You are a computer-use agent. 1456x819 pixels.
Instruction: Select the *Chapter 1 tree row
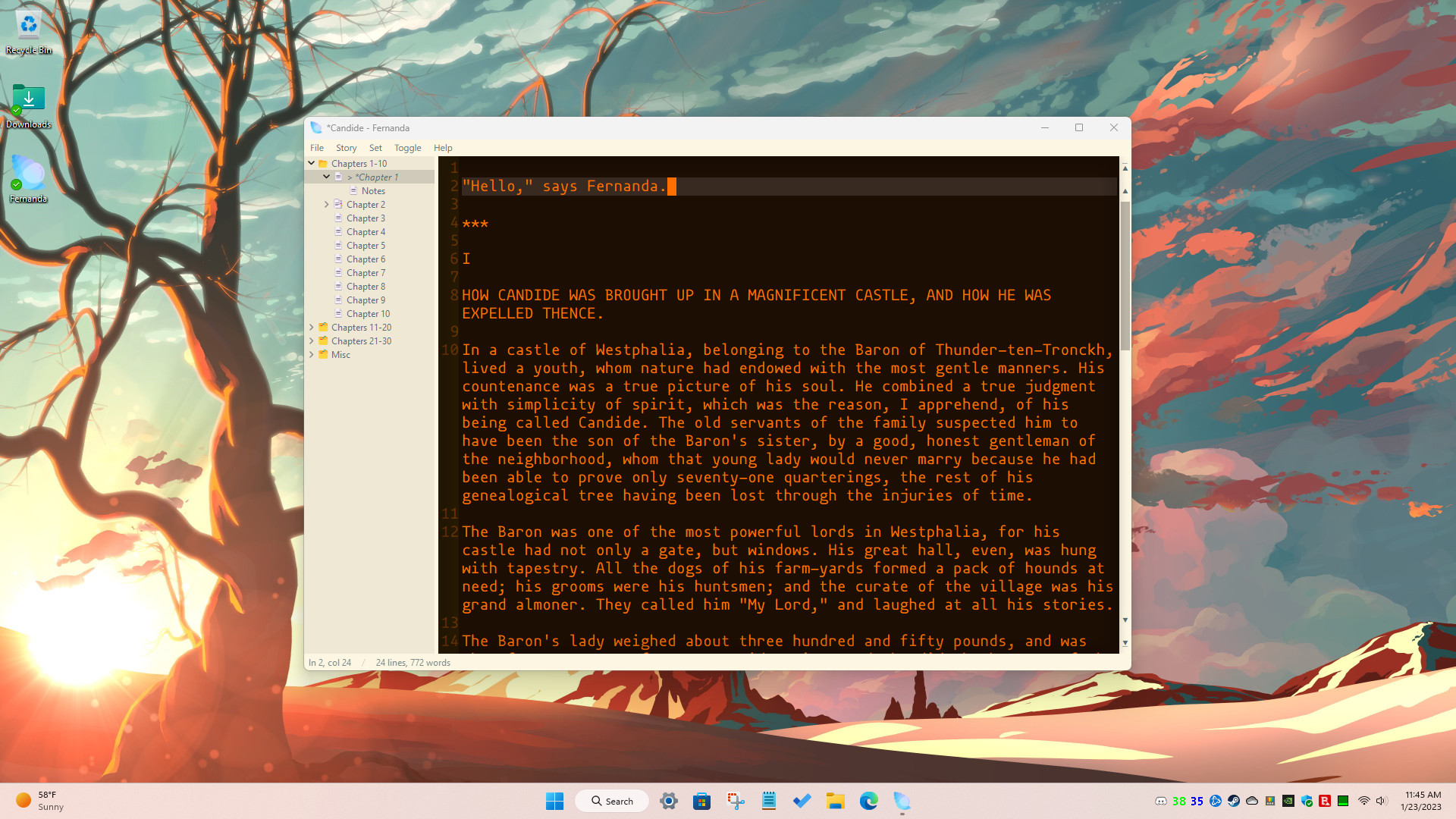click(370, 177)
